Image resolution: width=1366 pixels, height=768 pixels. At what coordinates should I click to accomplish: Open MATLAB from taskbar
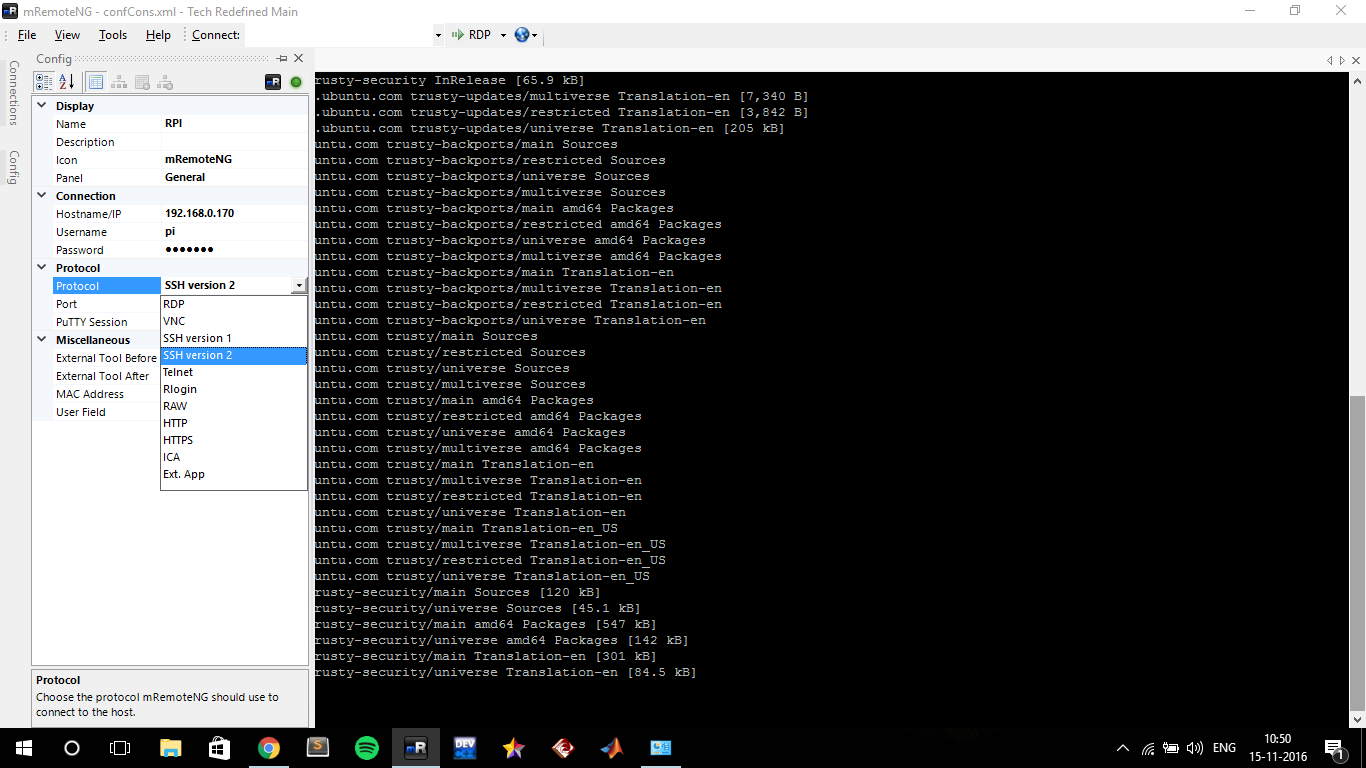point(611,747)
